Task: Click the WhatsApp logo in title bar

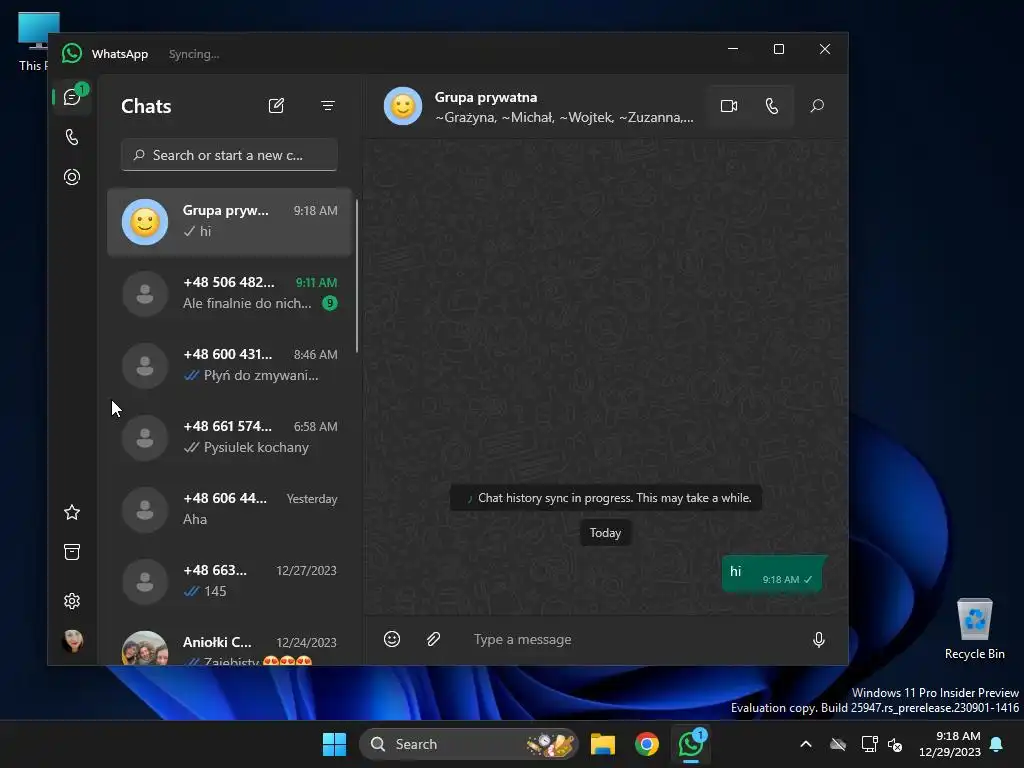Action: pyautogui.click(x=72, y=54)
